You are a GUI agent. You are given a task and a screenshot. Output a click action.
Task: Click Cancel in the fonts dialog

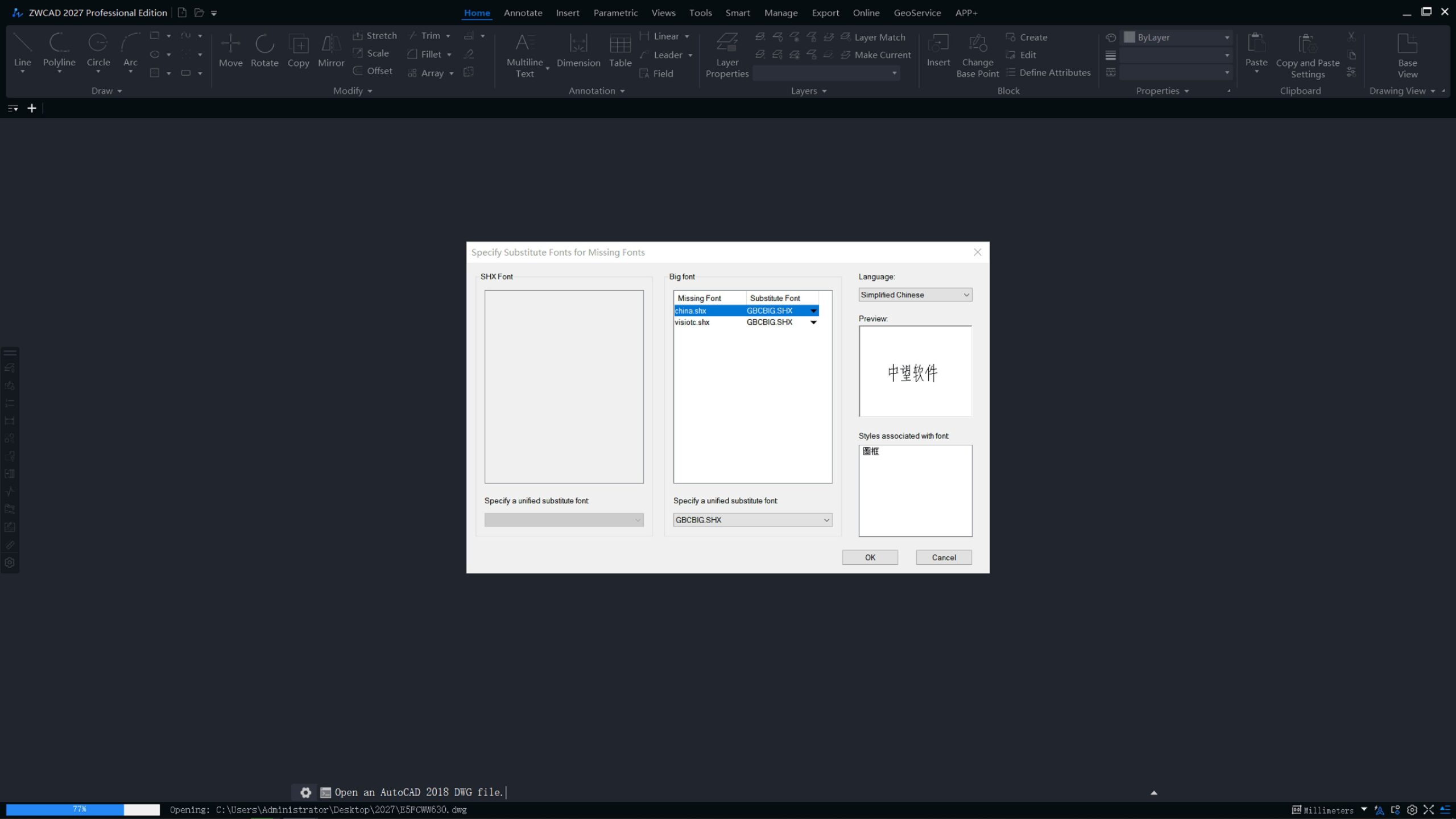(x=944, y=557)
